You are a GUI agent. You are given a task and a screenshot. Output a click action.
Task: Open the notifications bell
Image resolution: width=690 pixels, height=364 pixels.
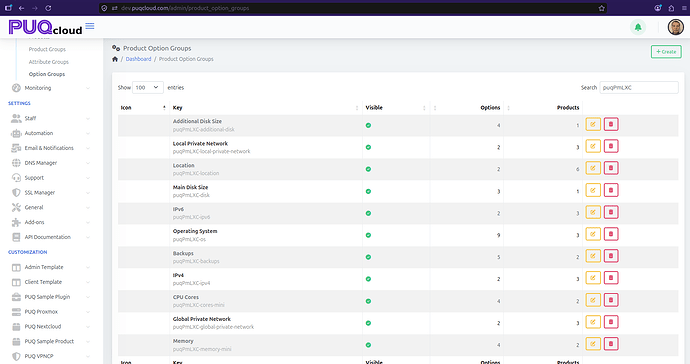(638, 27)
